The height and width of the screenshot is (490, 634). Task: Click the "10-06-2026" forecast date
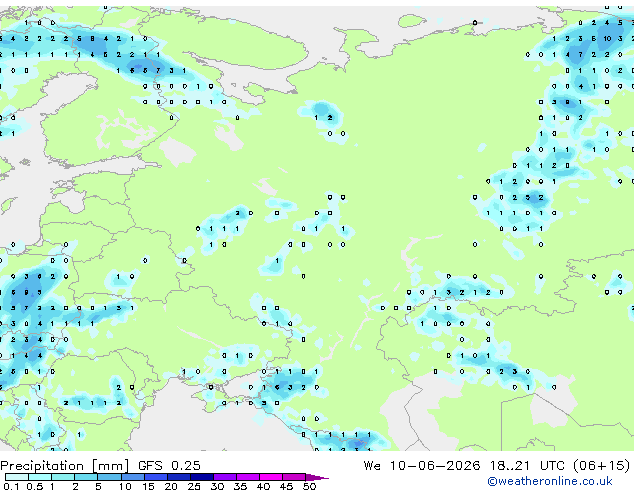click(x=435, y=466)
